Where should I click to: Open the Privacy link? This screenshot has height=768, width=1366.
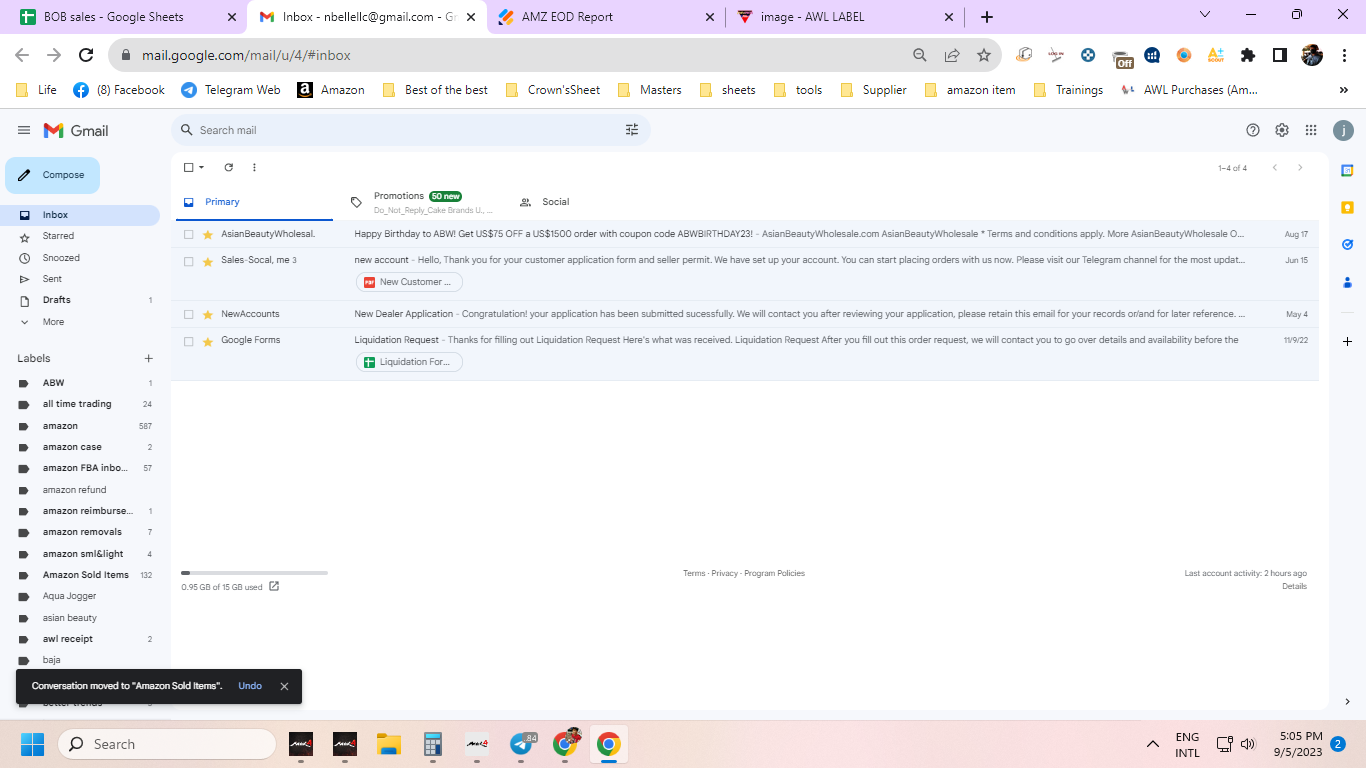[x=725, y=573]
